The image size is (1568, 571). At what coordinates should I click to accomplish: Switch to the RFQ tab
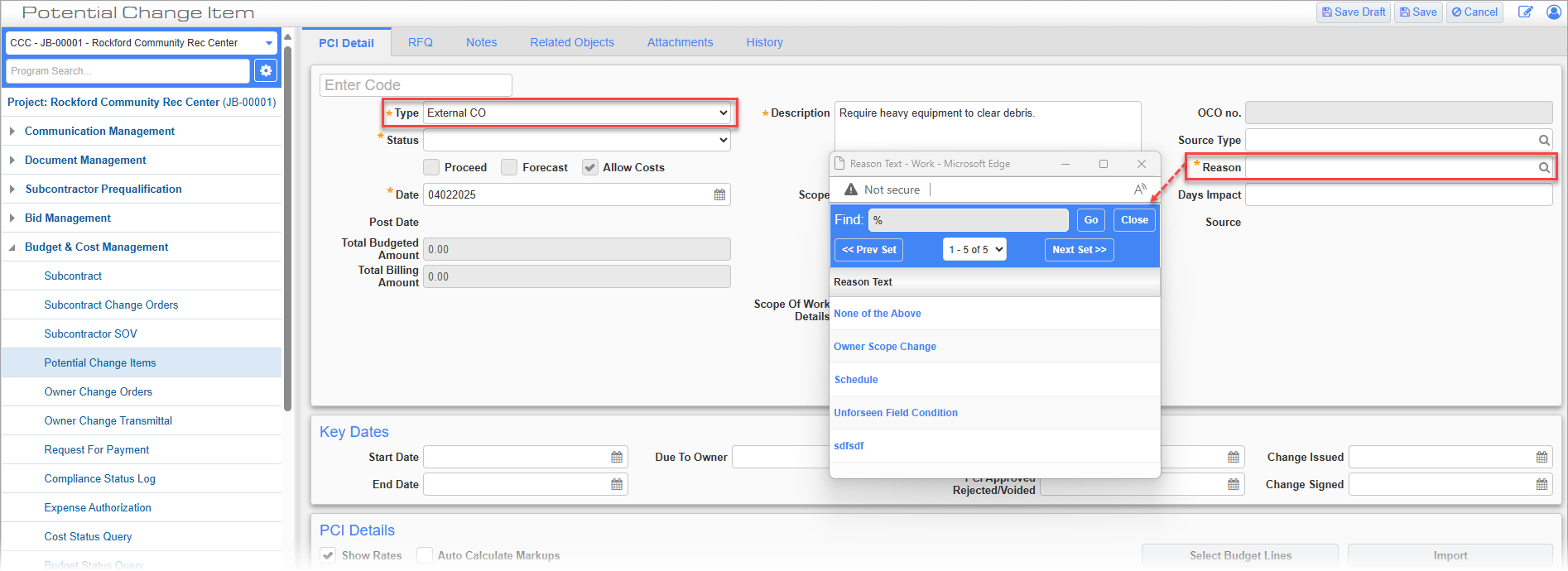click(420, 42)
